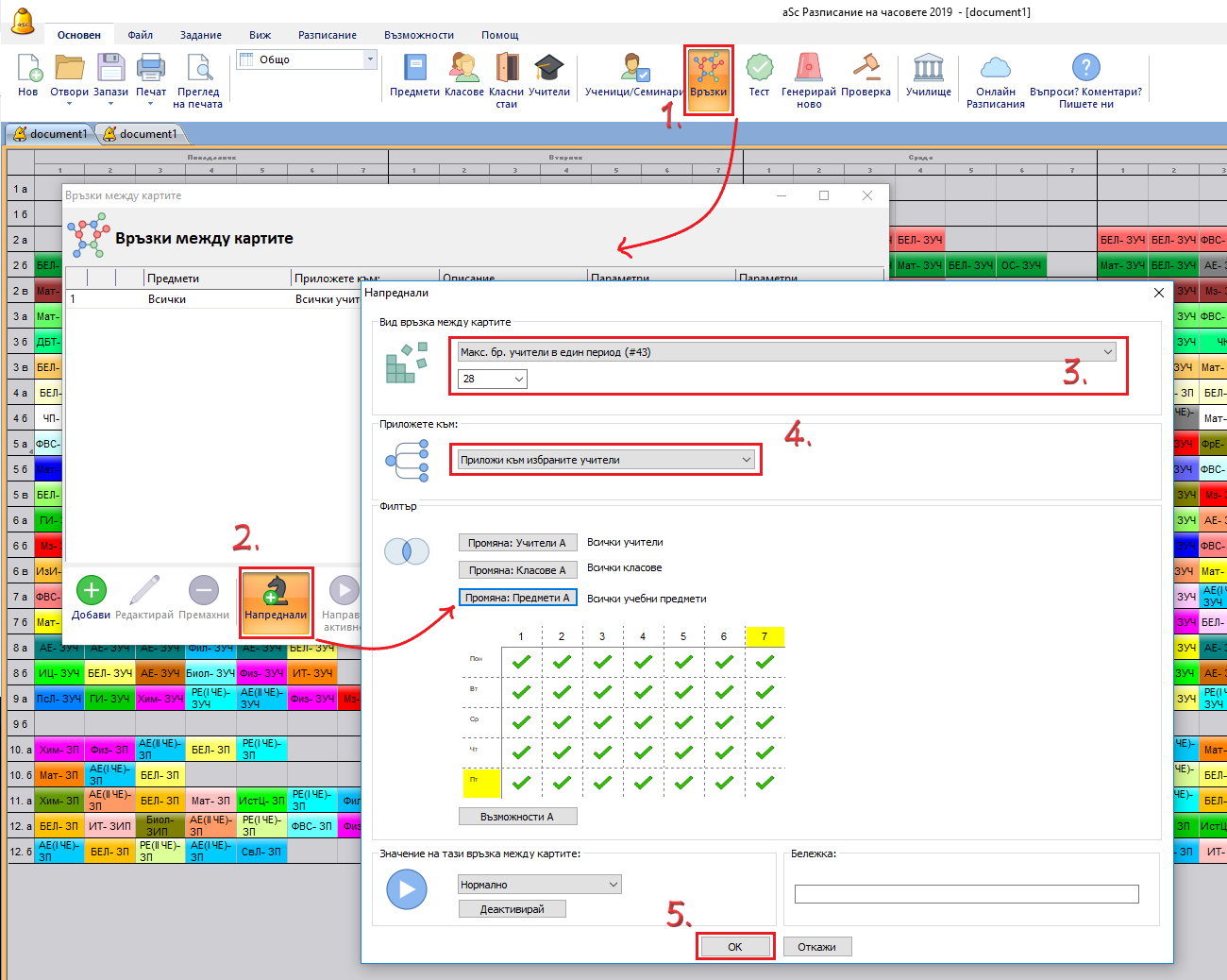Open the Класове classes icon

click(x=463, y=76)
